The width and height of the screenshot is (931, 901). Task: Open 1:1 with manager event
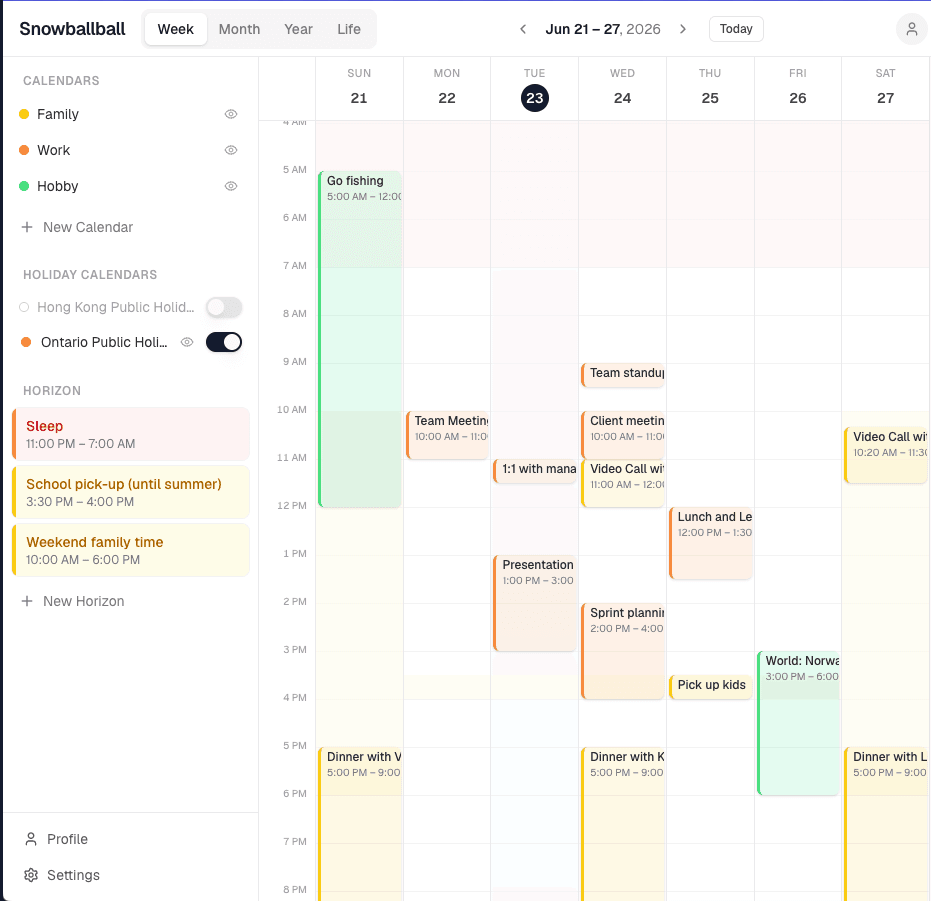click(535, 471)
